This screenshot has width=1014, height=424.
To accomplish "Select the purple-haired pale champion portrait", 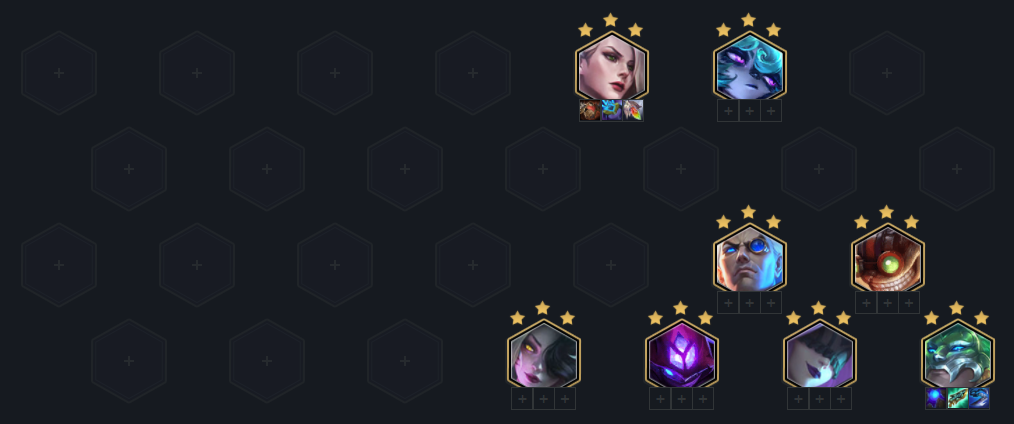I will tap(819, 355).
